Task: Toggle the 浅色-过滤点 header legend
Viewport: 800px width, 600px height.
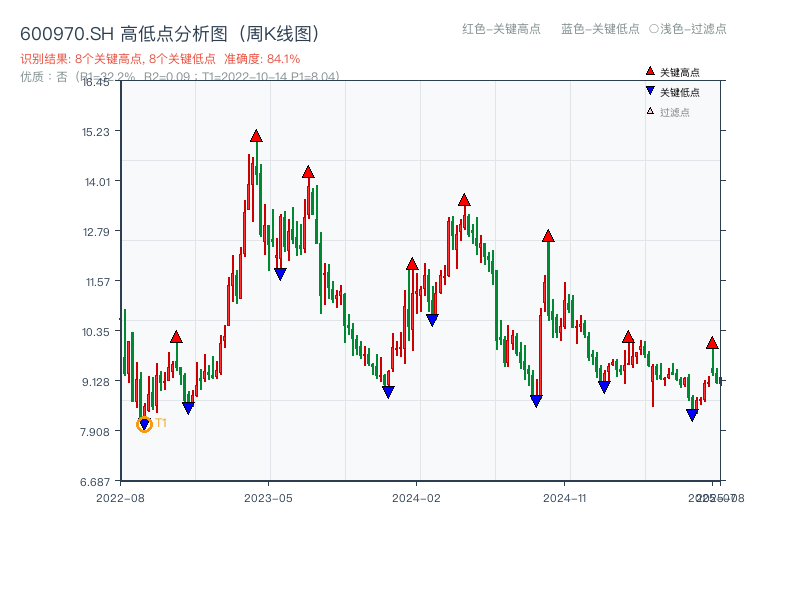Action: coord(688,30)
